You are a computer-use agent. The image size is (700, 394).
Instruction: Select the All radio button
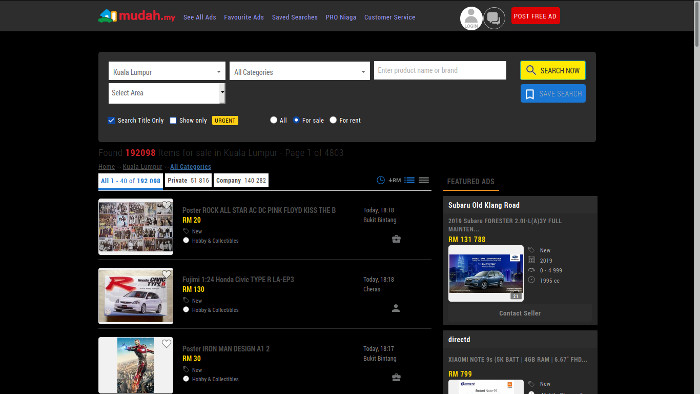pos(274,120)
